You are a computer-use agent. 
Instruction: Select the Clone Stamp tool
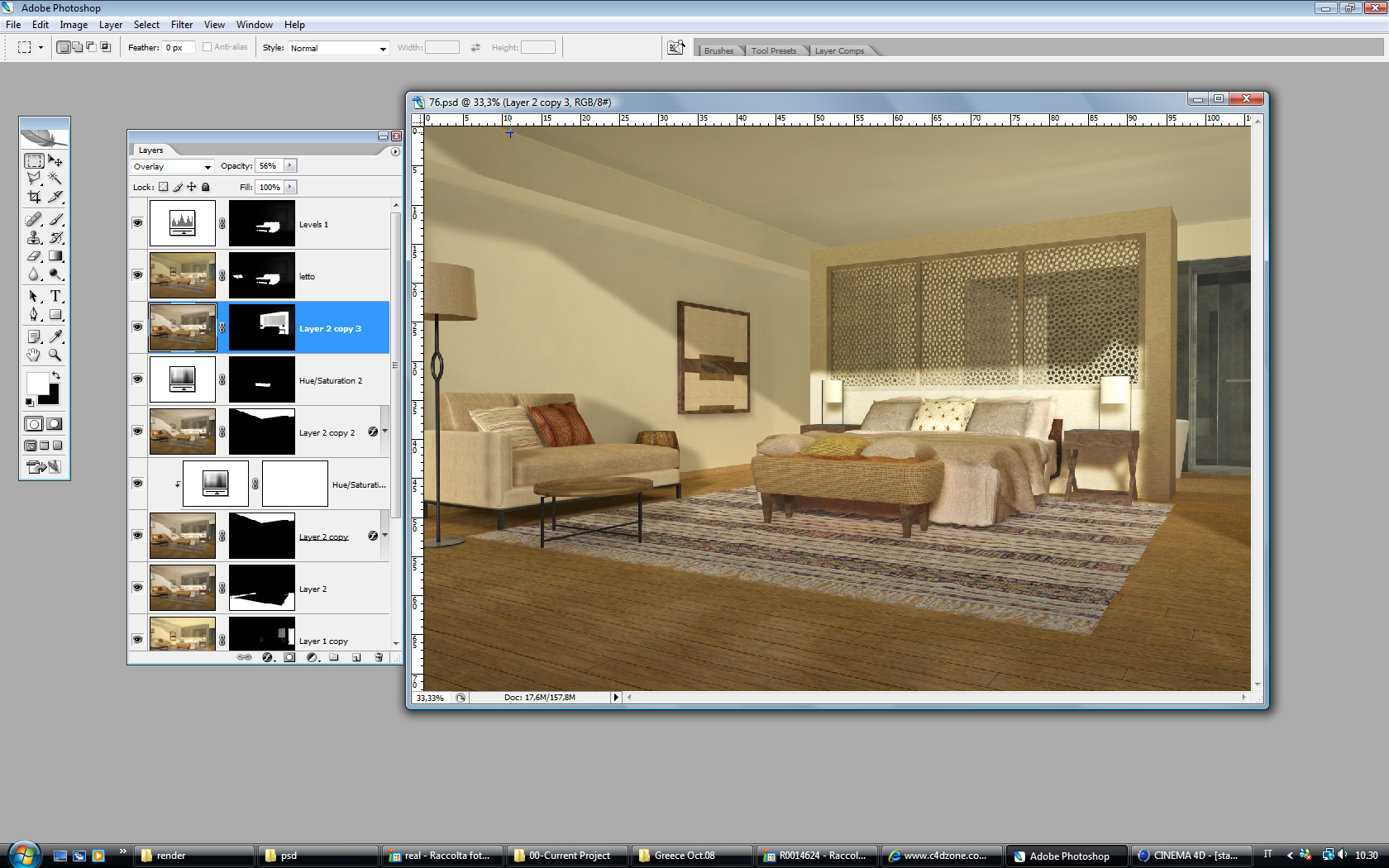click(x=34, y=238)
